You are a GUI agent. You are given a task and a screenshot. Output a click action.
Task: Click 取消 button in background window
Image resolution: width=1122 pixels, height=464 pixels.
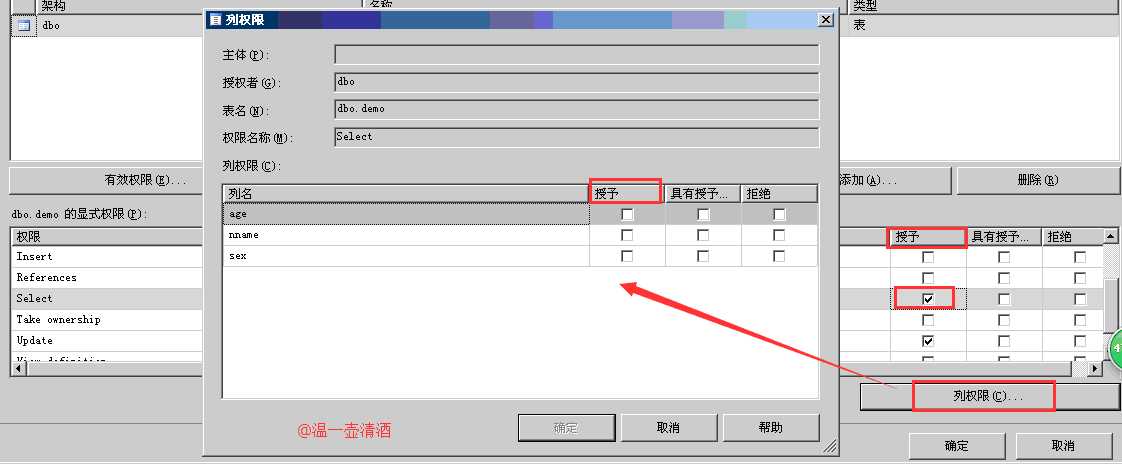(1063, 445)
